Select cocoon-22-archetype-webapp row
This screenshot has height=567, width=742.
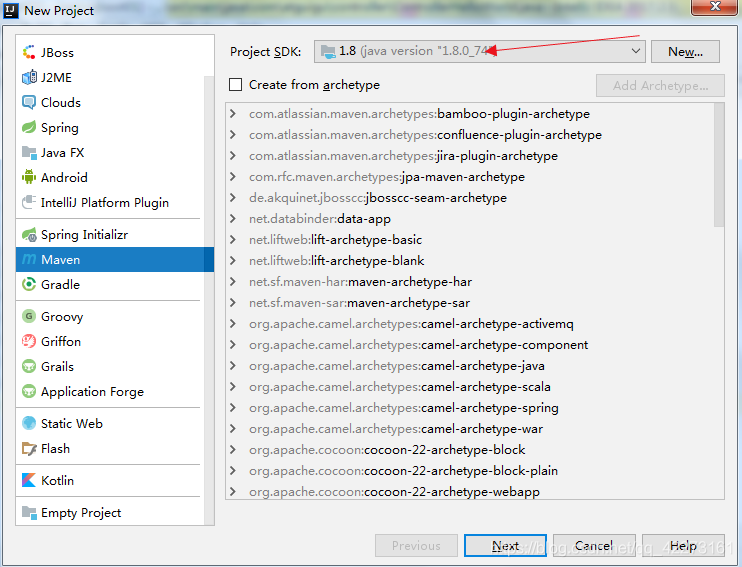coord(470,491)
